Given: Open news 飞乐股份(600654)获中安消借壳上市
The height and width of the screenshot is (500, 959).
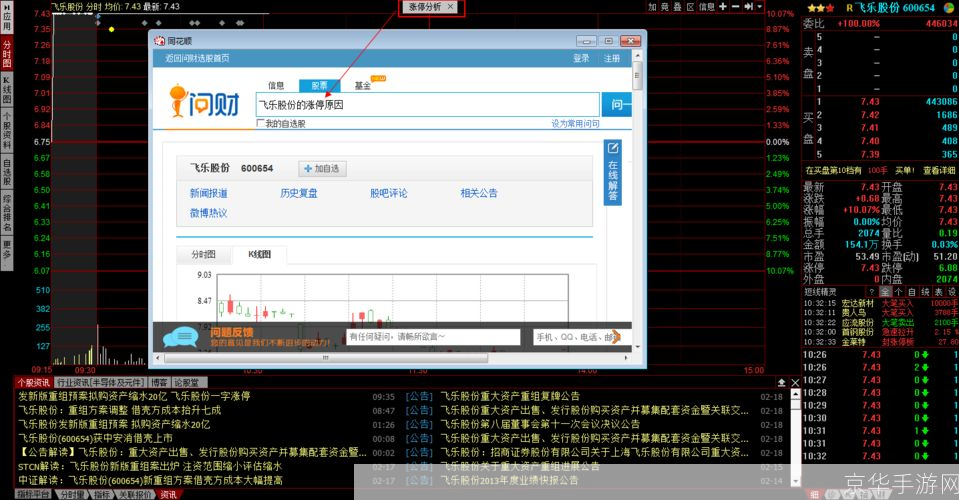Looking at the screenshot, I should pyautogui.click(x=95, y=438).
